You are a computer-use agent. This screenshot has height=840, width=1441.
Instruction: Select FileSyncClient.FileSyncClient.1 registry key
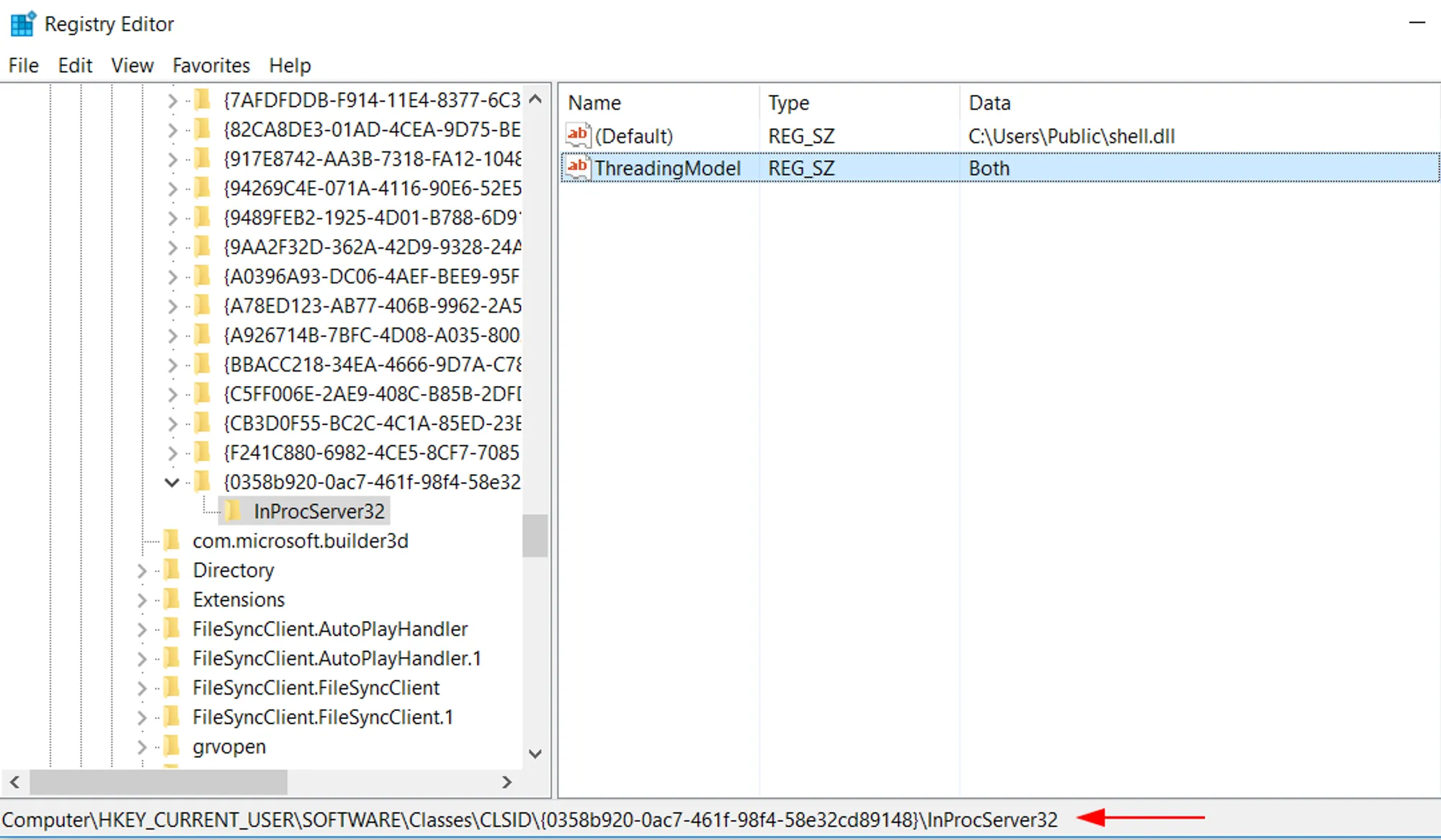click(x=315, y=717)
